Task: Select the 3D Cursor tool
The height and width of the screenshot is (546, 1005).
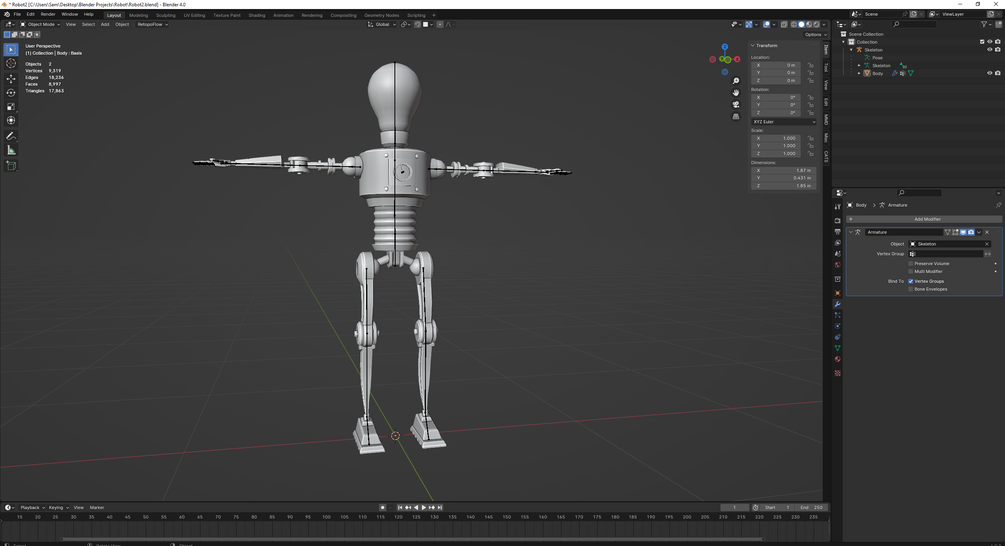Action: (11, 63)
